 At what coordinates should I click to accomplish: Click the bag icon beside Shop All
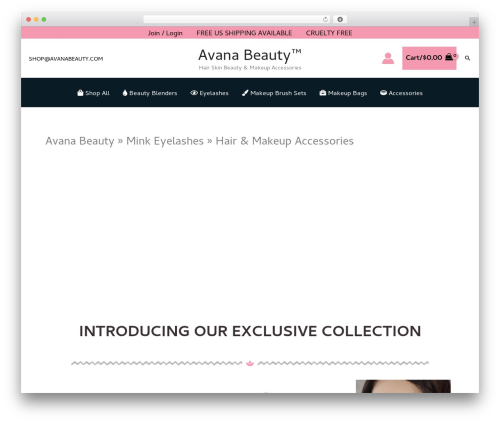[x=80, y=93]
